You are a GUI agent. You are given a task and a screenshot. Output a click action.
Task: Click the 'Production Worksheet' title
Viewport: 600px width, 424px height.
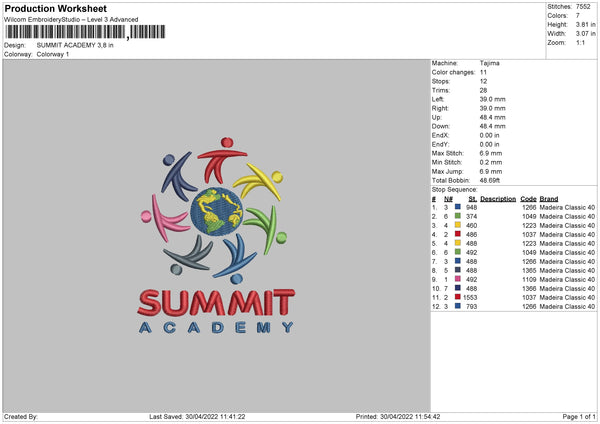click(55, 8)
